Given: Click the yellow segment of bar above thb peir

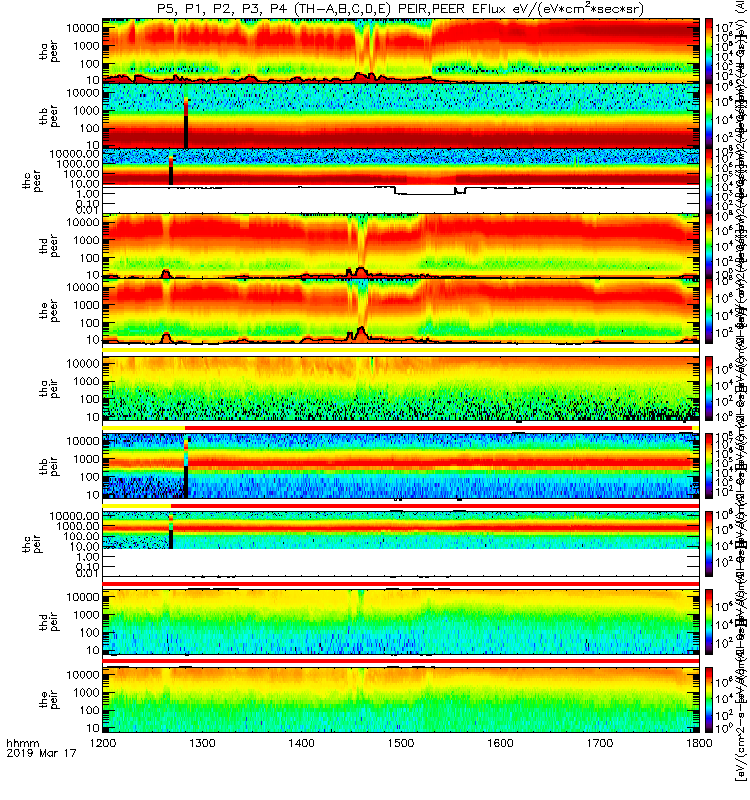Looking at the screenshot, I should pos(144,428).
